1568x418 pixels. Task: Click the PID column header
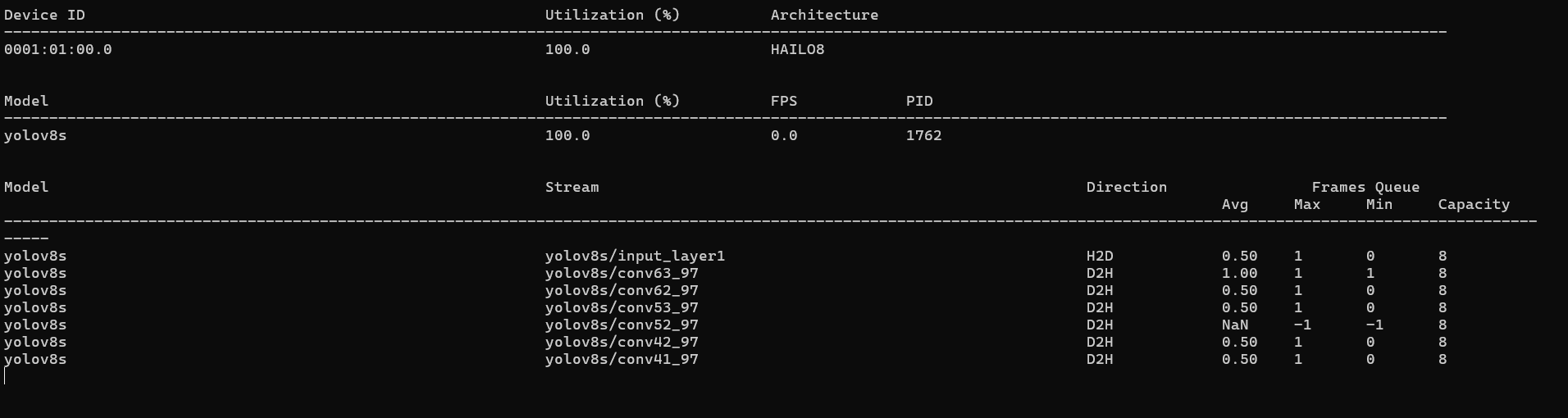918,101
